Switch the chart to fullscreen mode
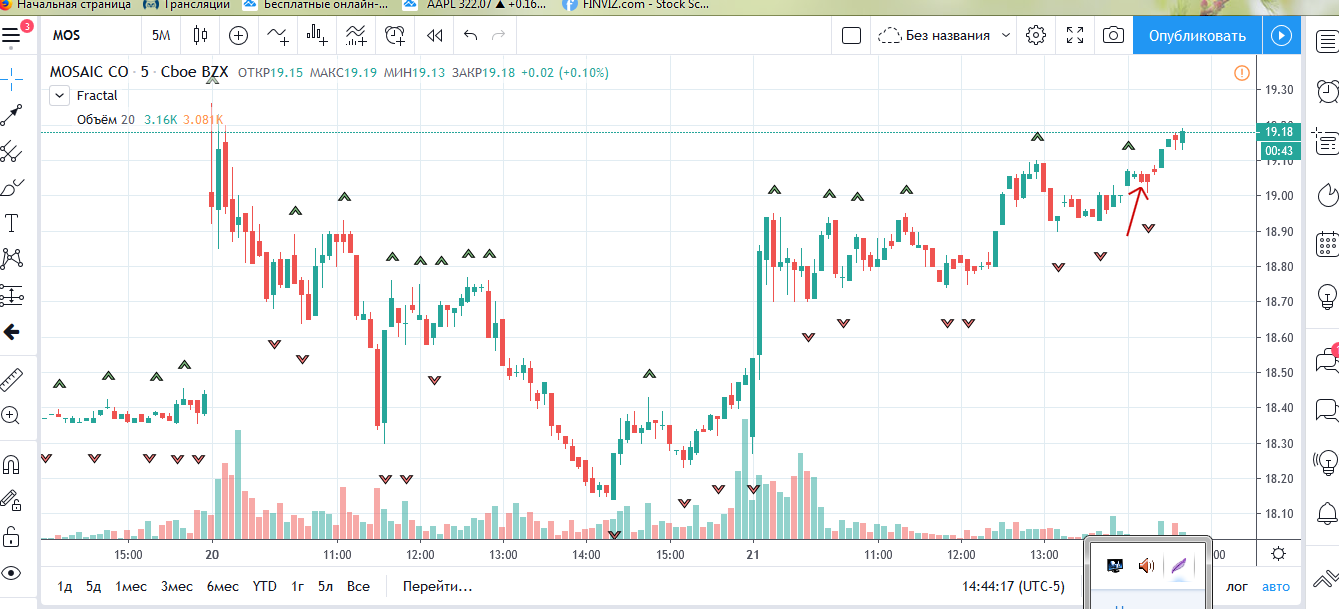 1075,36
